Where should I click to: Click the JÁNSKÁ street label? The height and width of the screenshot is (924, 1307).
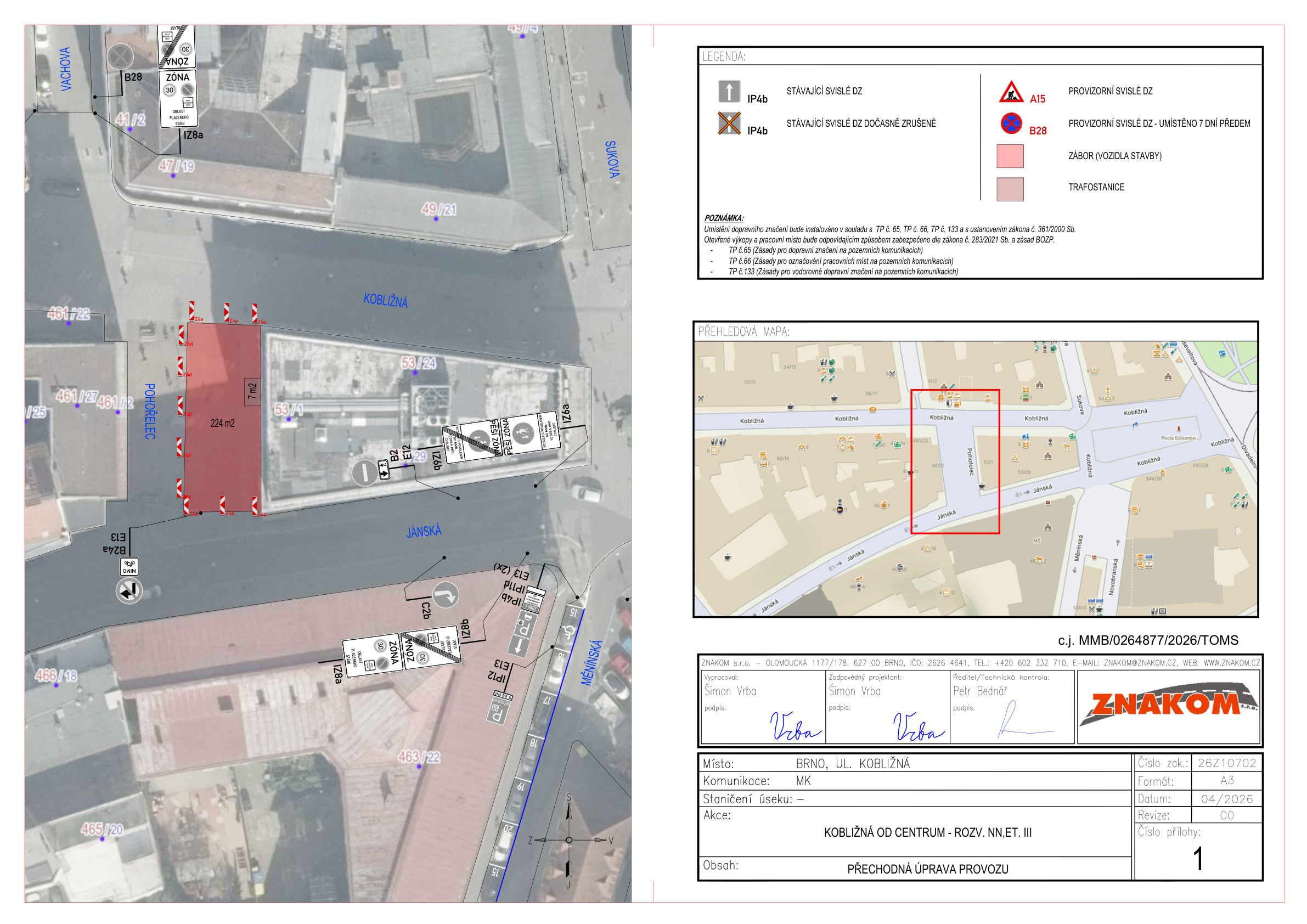pyautogui.click(x=424, y=531)
